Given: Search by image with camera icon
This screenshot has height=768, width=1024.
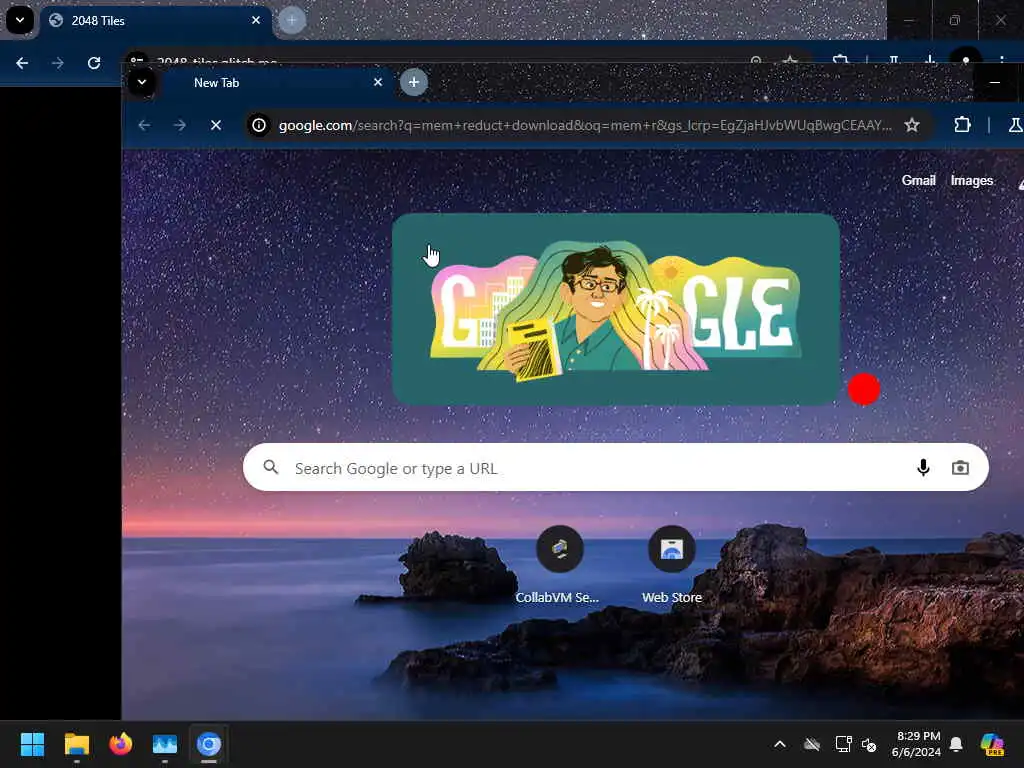Looking at the screenshot, I should click(960, 468).
